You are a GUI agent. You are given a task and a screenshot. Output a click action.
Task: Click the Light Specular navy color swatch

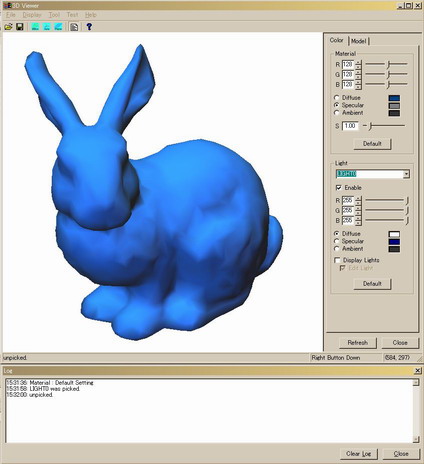pos(394,242)
